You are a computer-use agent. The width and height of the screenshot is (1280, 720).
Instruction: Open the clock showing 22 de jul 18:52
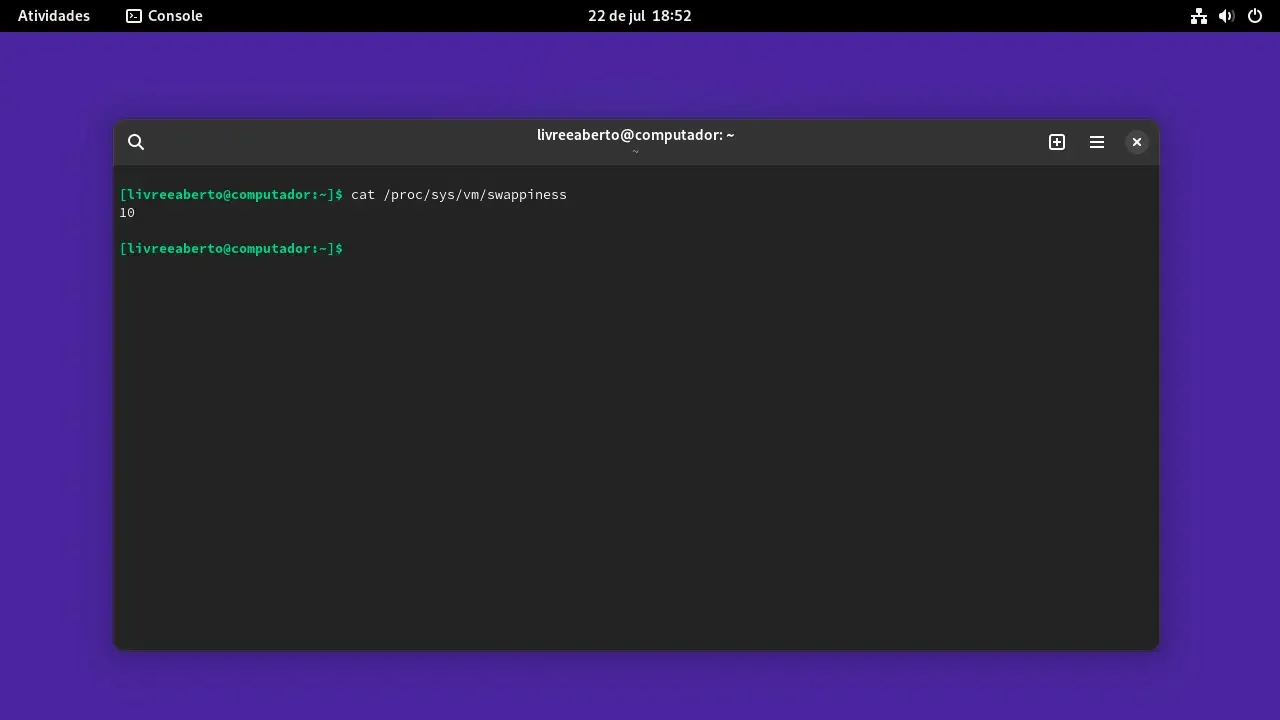click(640, 16)
